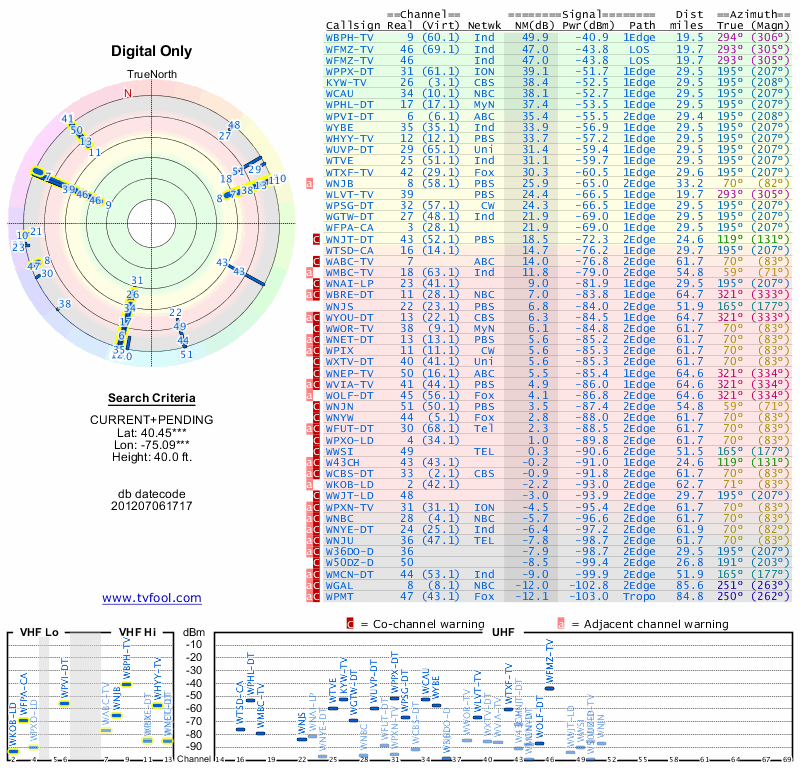Click the C warning marker beside WABC-TV row

tap(316, 261)
